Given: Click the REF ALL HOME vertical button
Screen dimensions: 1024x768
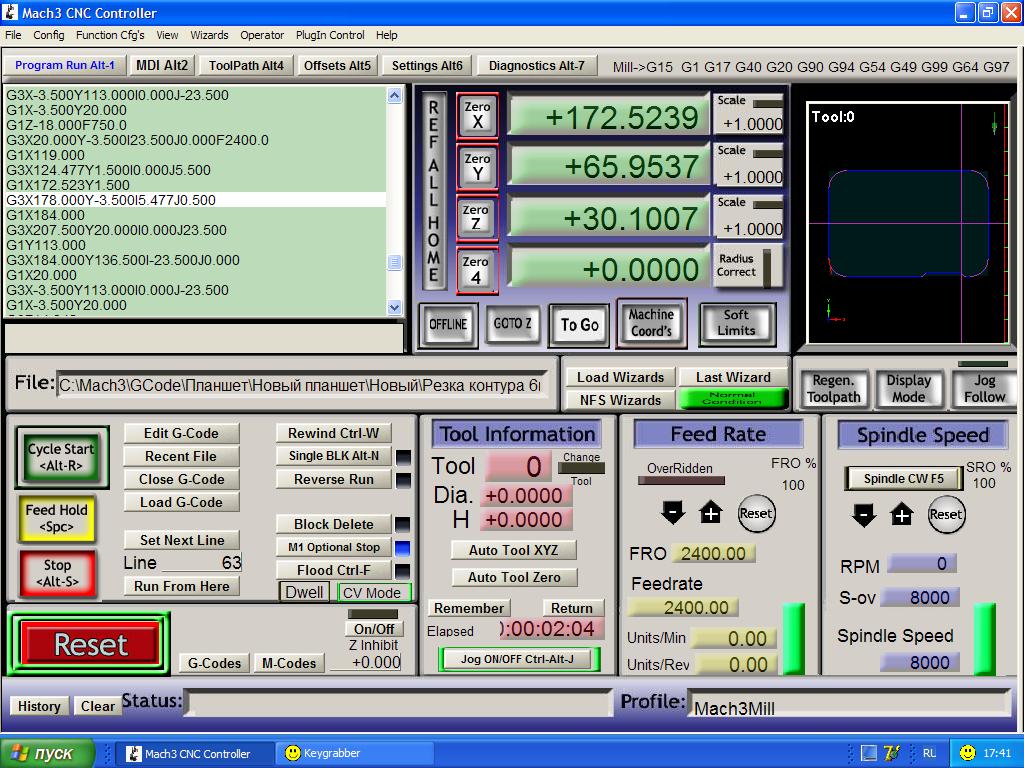Looking at the screenshot, I should 433,190.
